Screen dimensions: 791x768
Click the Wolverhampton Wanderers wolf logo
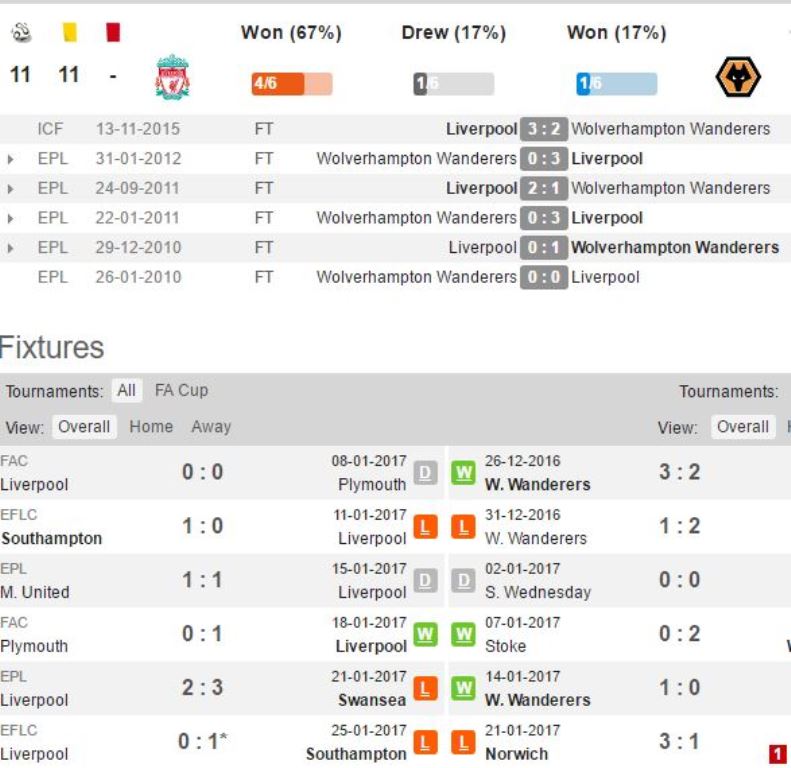[x=738, y=77]
